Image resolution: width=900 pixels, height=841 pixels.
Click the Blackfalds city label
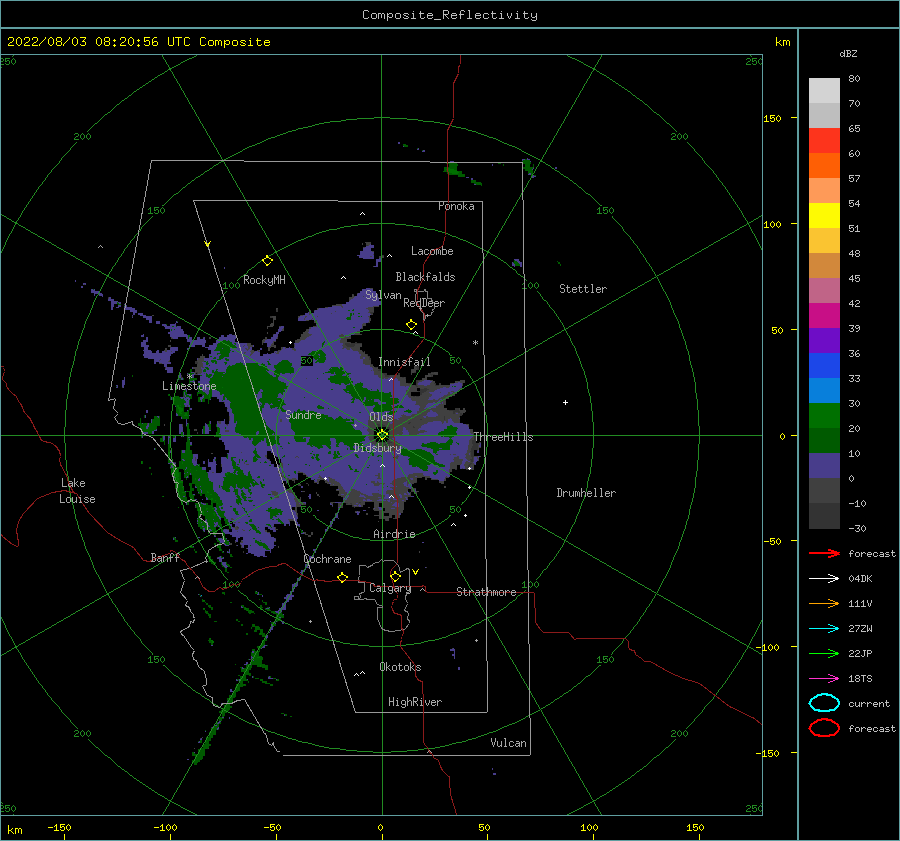(425, 277)
